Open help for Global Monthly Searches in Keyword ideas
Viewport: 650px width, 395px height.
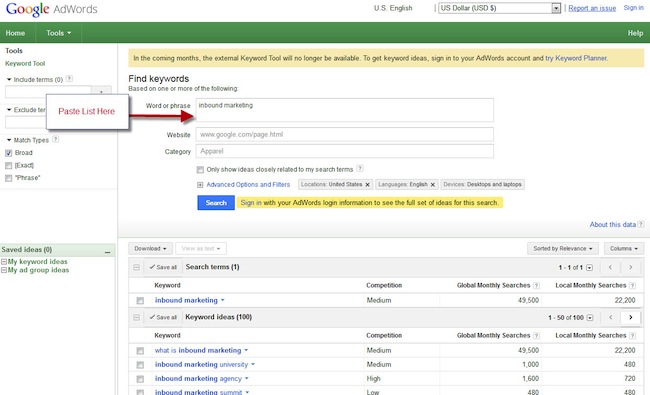click(x=536, y=335)
